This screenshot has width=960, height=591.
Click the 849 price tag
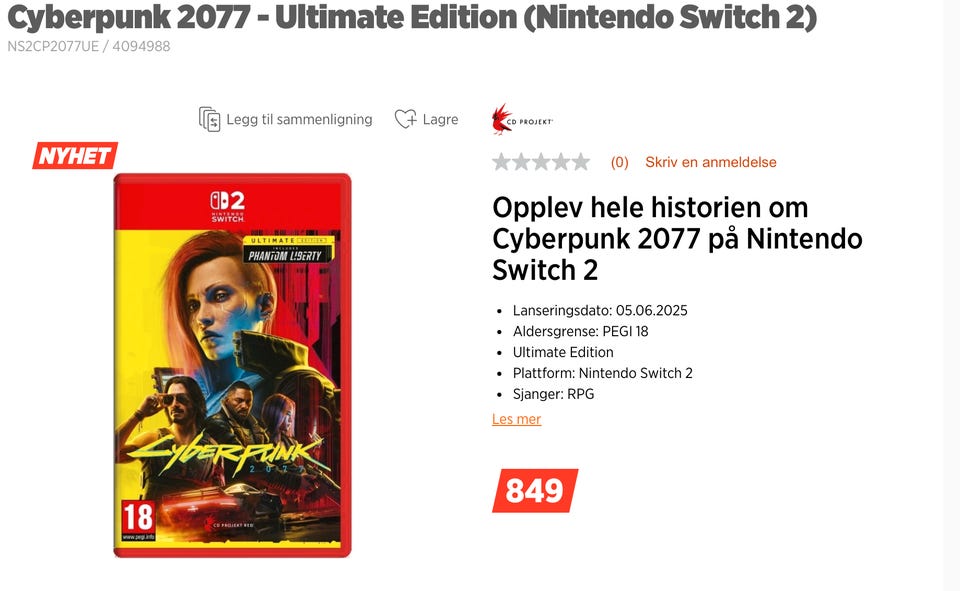point(535,491)
